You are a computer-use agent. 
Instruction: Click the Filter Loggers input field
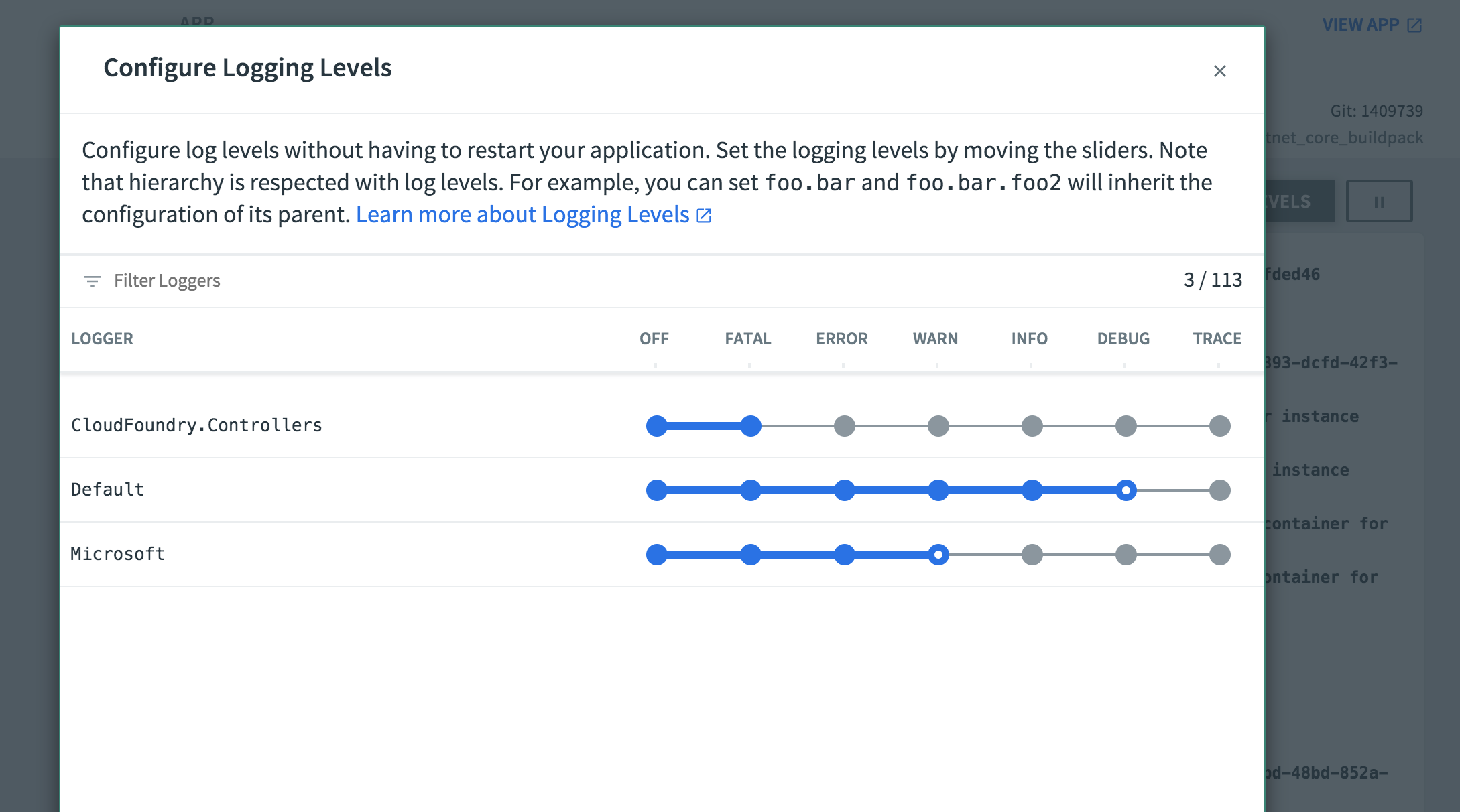pyautogui.click(x=167, y=281)
